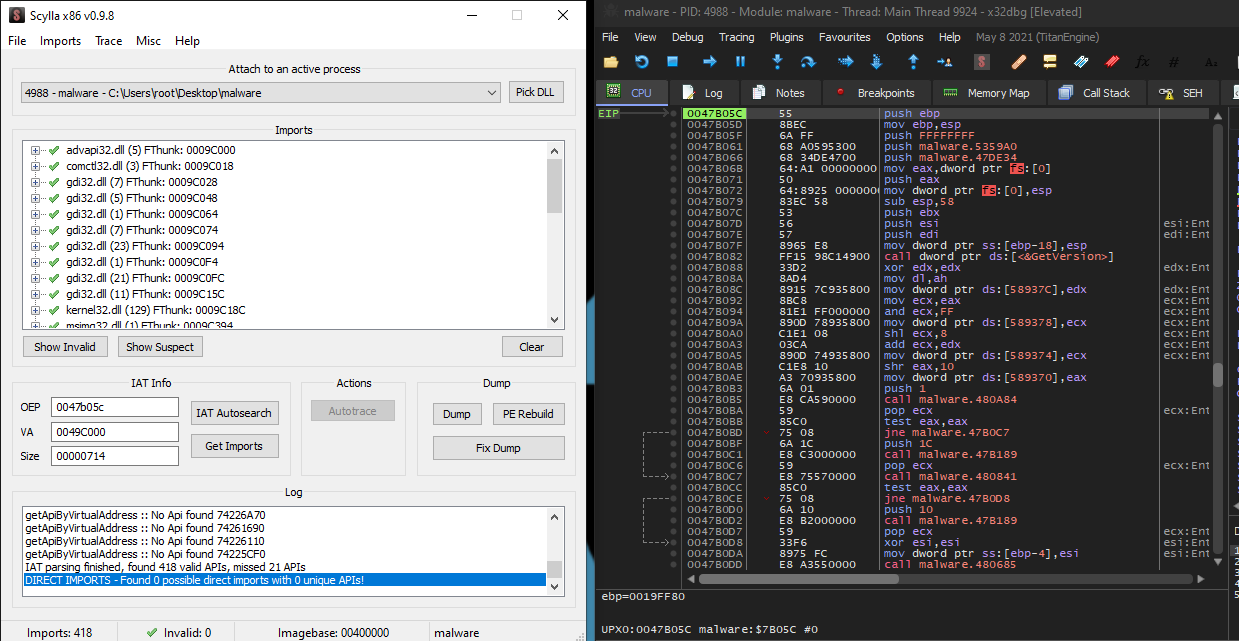This screenshot has height=641, width=1239.
Task: Click the VA input field
Action: [x=115, y=432]
